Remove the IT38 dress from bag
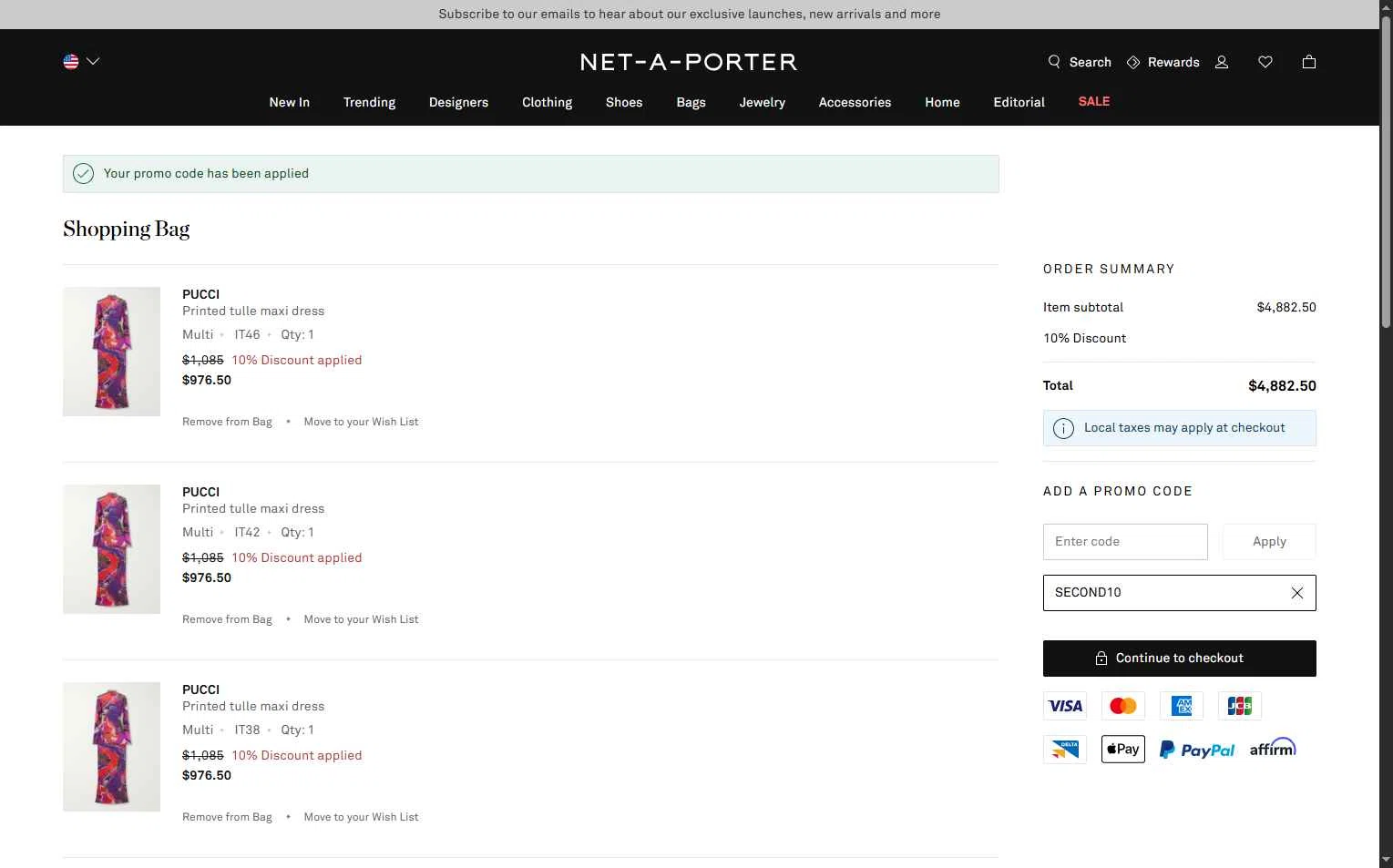 [227, 817]
